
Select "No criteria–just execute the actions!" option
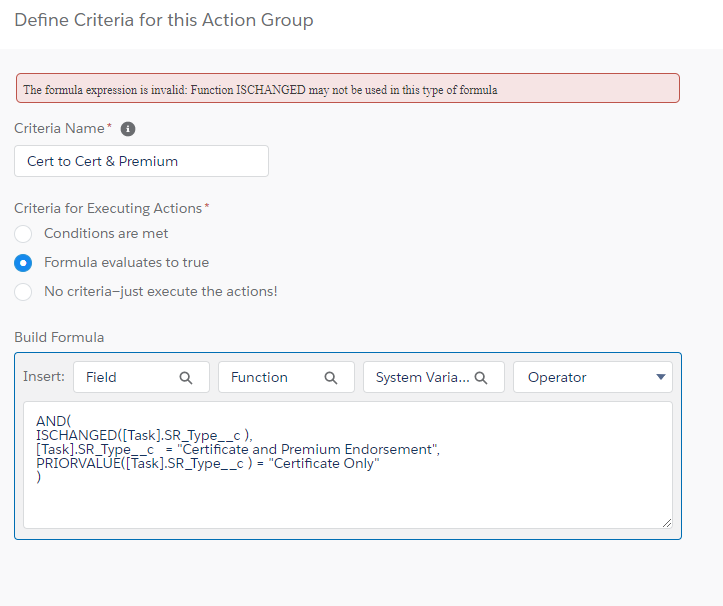point(23,292)
